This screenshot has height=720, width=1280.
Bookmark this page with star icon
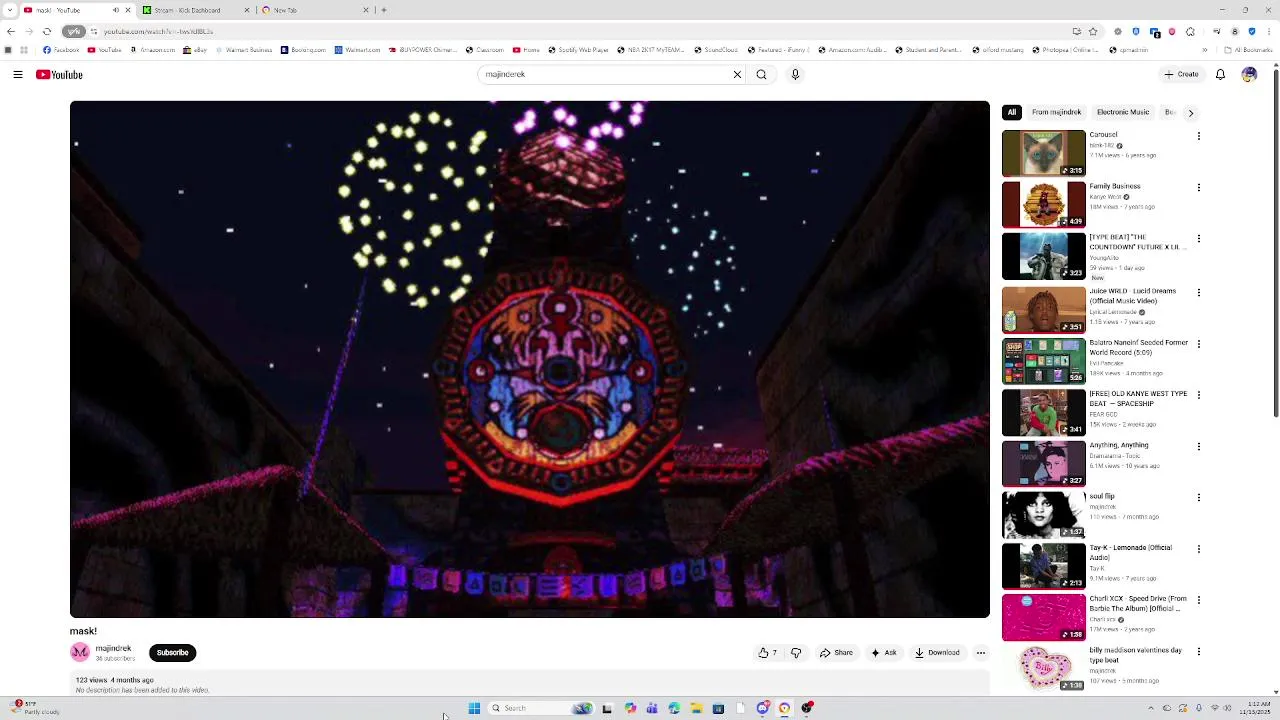(1093, 31)
